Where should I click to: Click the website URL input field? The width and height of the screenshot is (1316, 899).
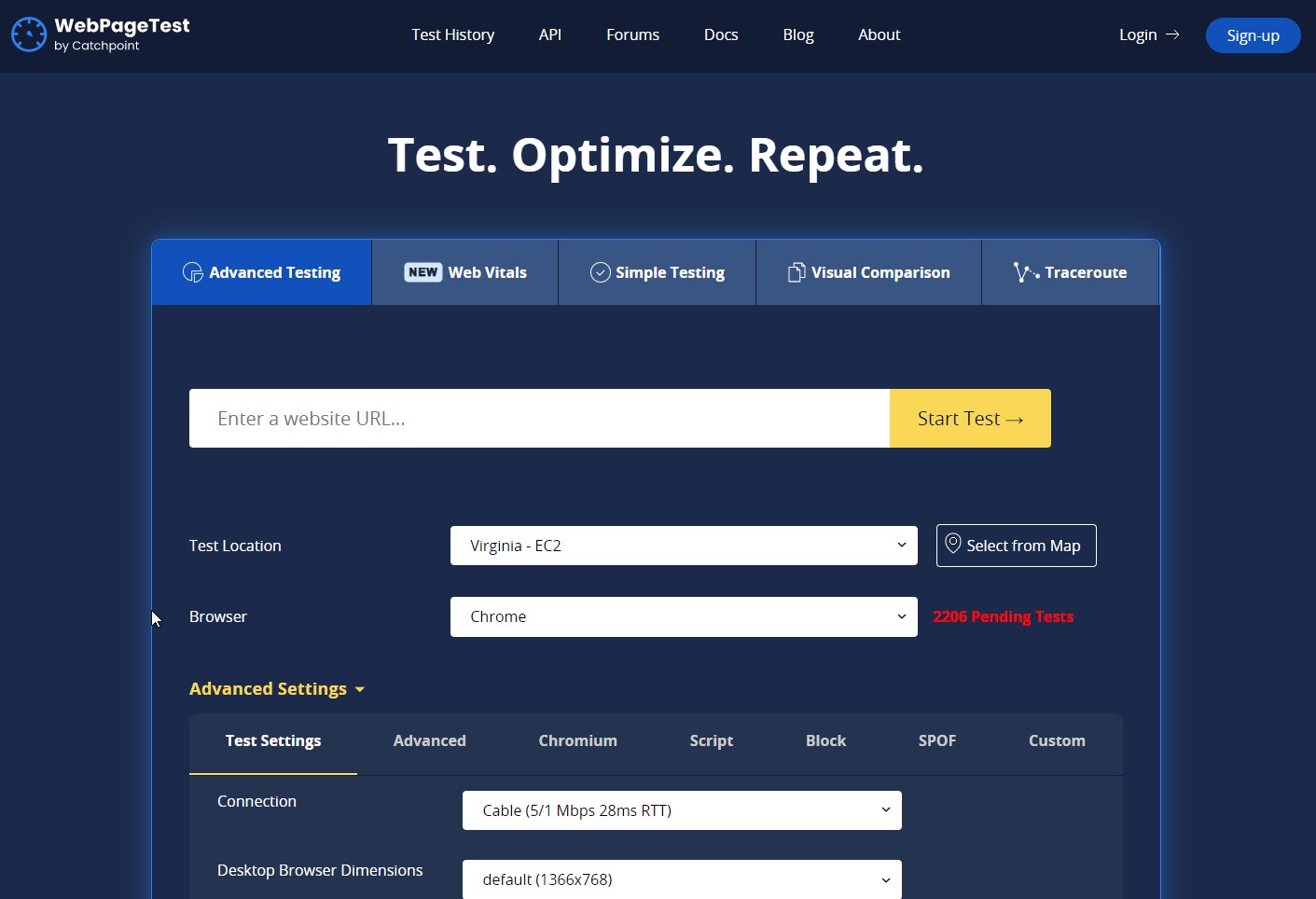tap(539, 419)
